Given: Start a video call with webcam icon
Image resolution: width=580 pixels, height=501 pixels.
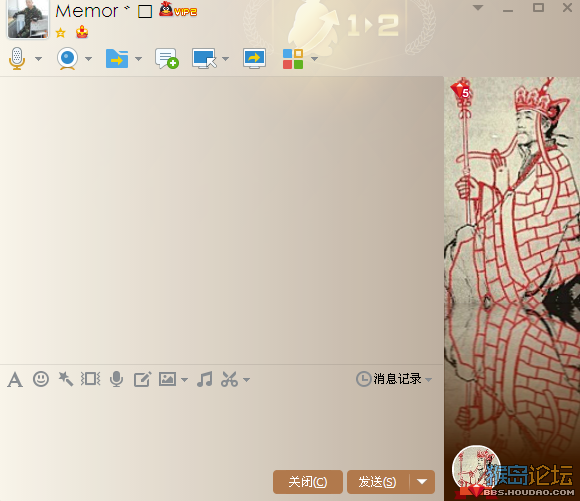Looking at the screenshot, I should coord(67,58).
